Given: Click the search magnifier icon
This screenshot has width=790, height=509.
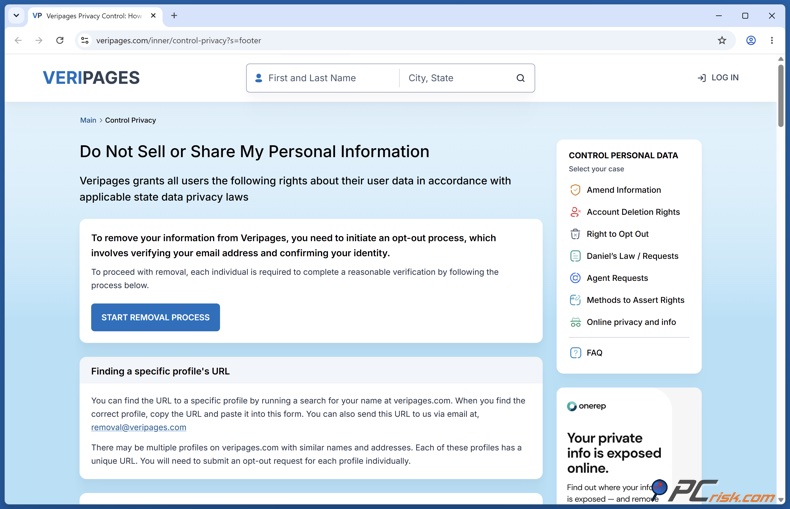Looking at the screenshot, I should [520, 78].
